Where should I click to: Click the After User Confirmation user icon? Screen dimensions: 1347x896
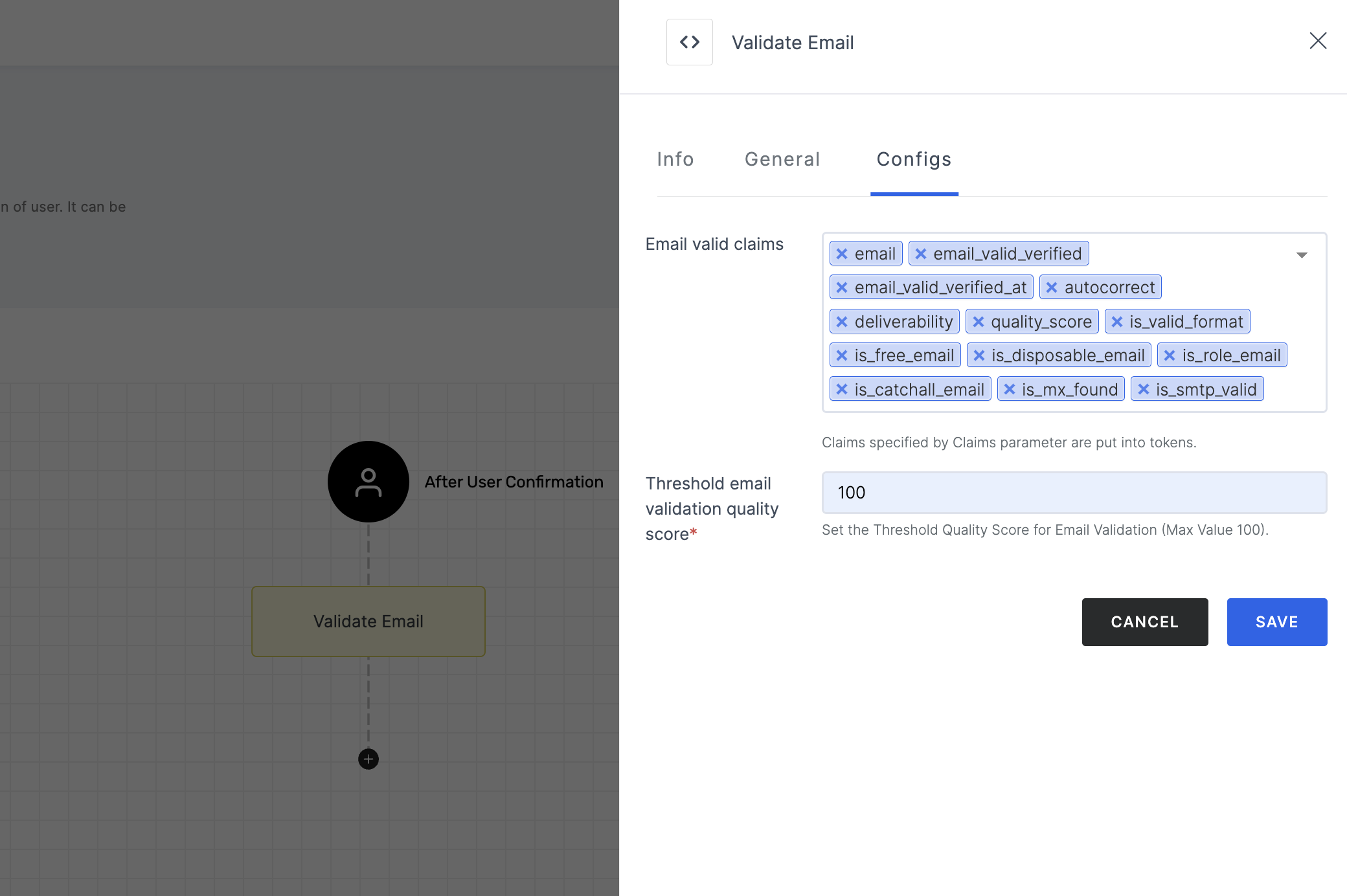(x=368, y=481)
